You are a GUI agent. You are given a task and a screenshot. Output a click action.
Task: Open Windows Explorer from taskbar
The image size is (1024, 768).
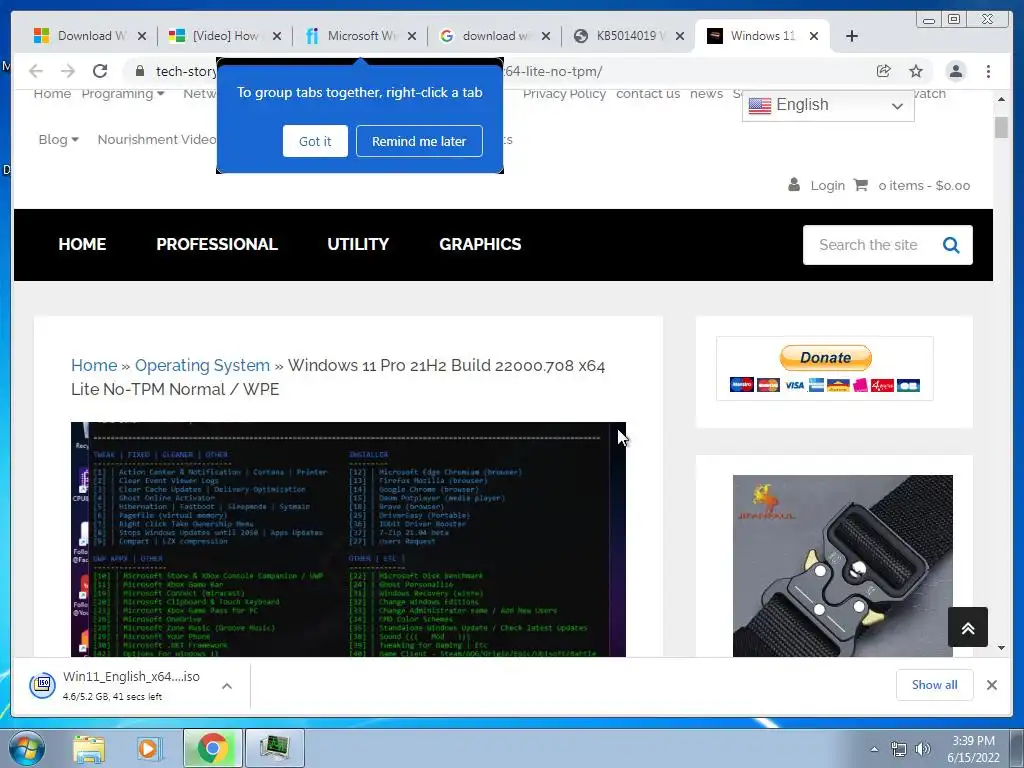click(x=88, y=748)
